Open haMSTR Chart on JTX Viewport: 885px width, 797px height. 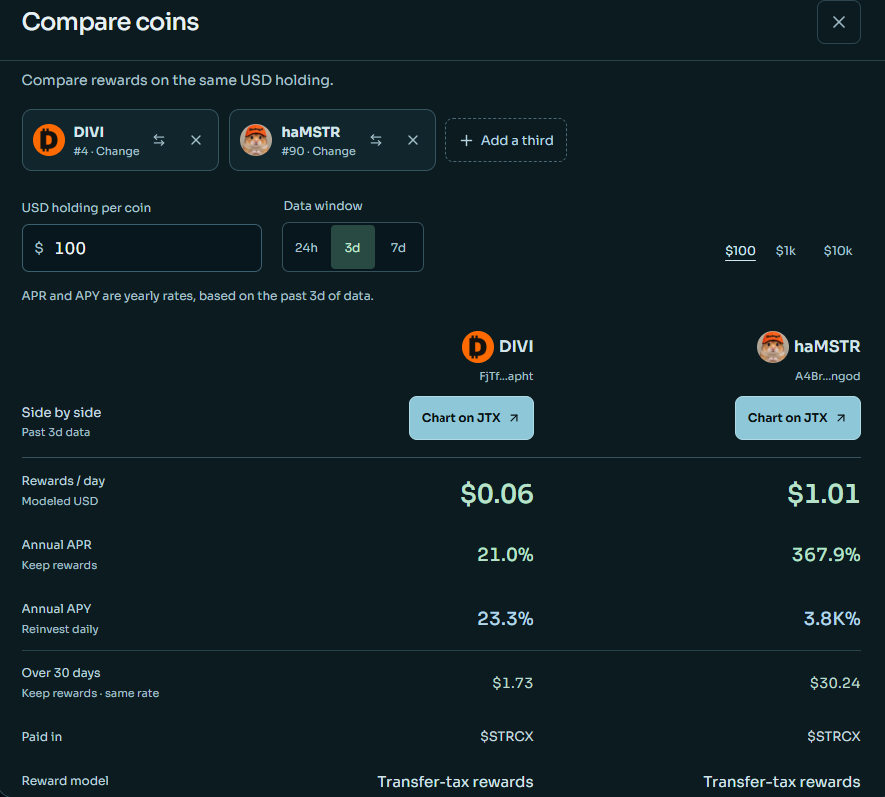798,418
